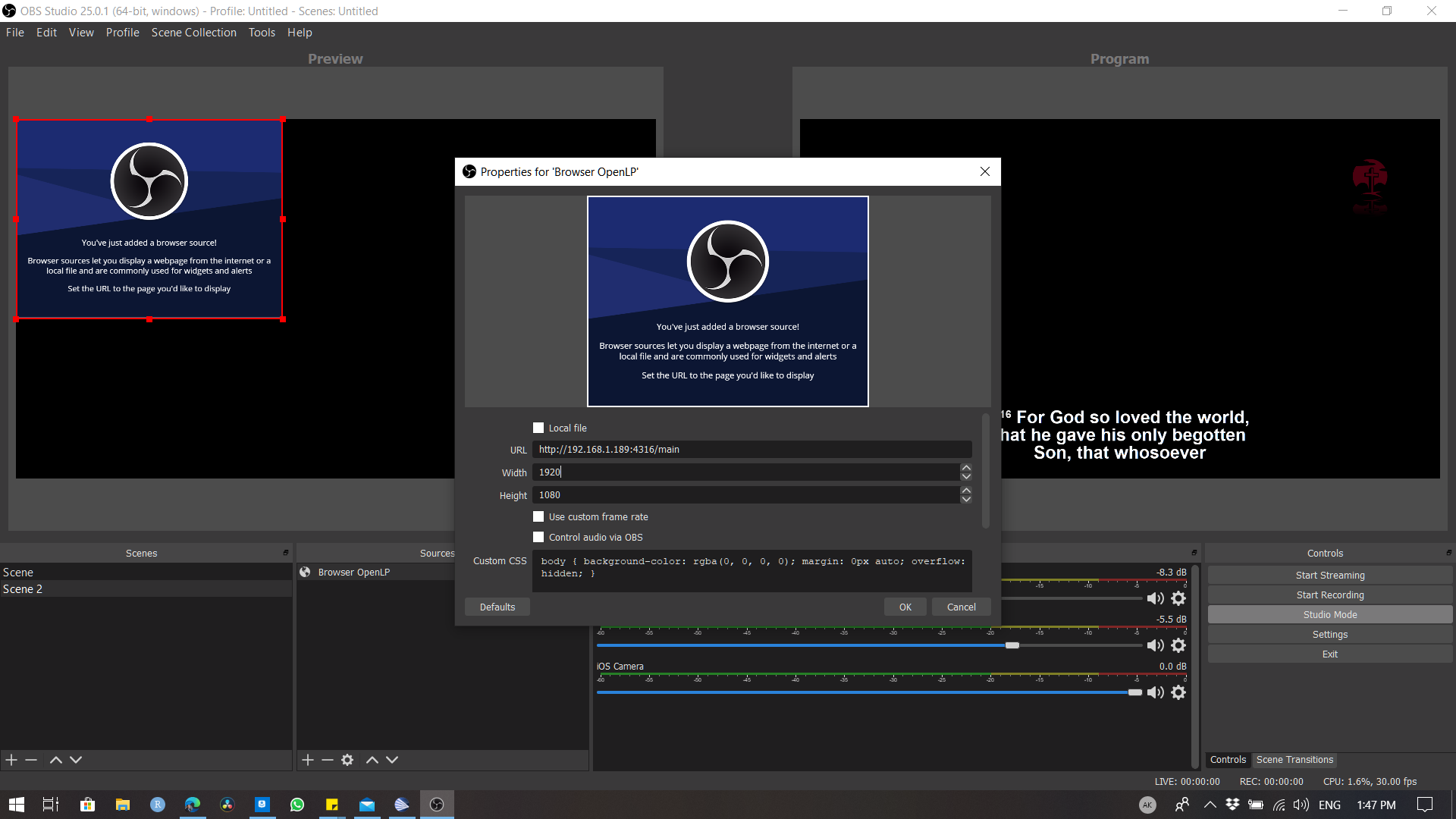
Task: Decrease Height using the down stepper arrow
Action: coord(966,499)
